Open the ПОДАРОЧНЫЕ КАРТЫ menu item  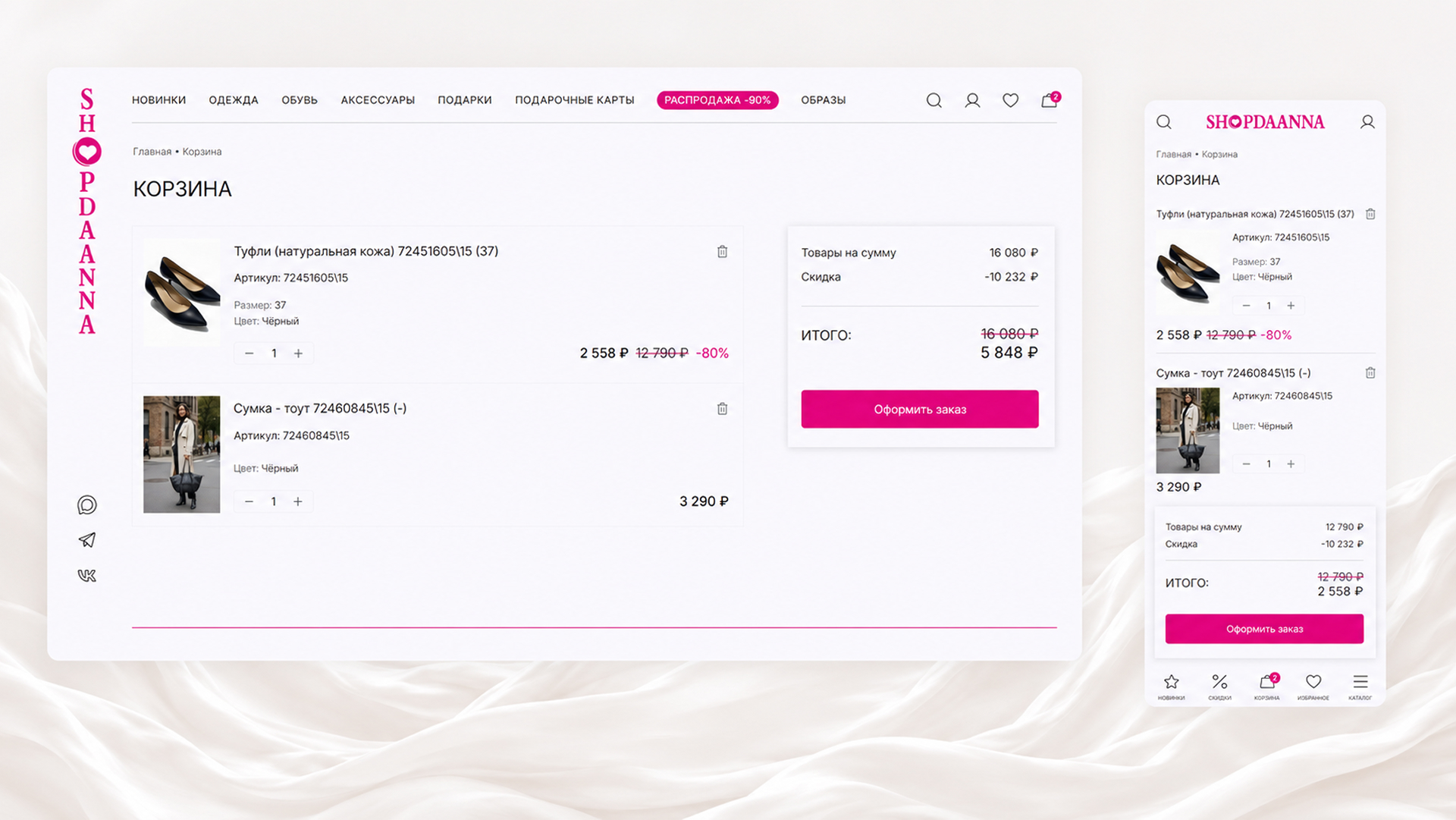[x=575, y=100]
